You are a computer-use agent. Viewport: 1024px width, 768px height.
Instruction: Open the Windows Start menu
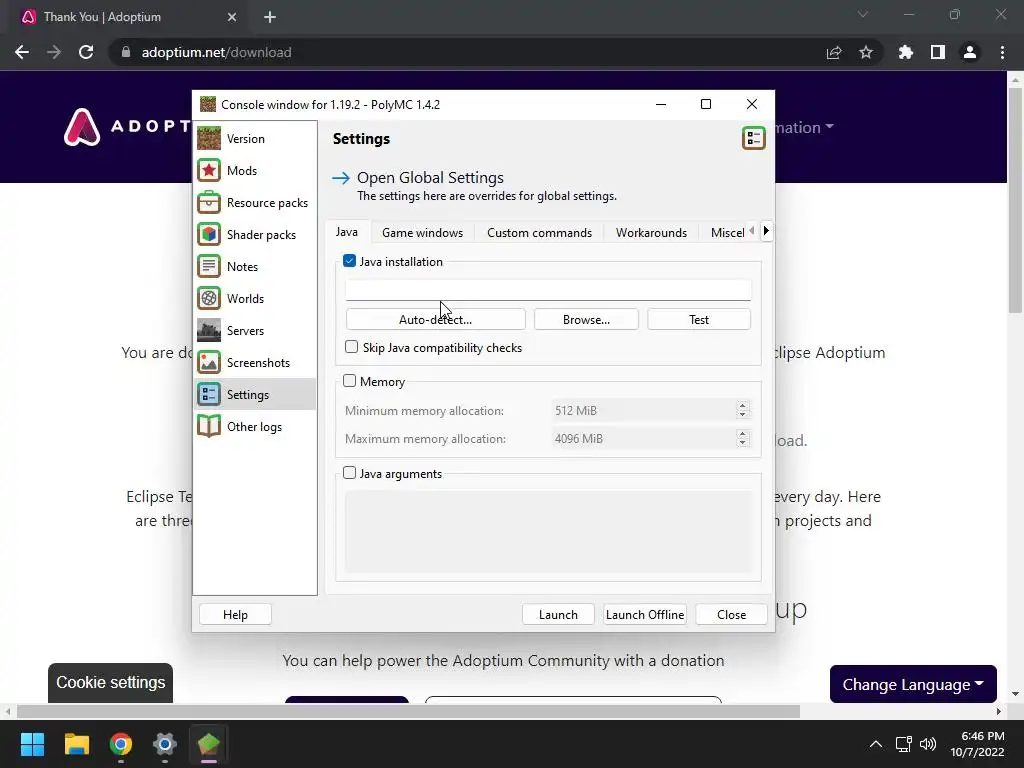coord(32,744)
